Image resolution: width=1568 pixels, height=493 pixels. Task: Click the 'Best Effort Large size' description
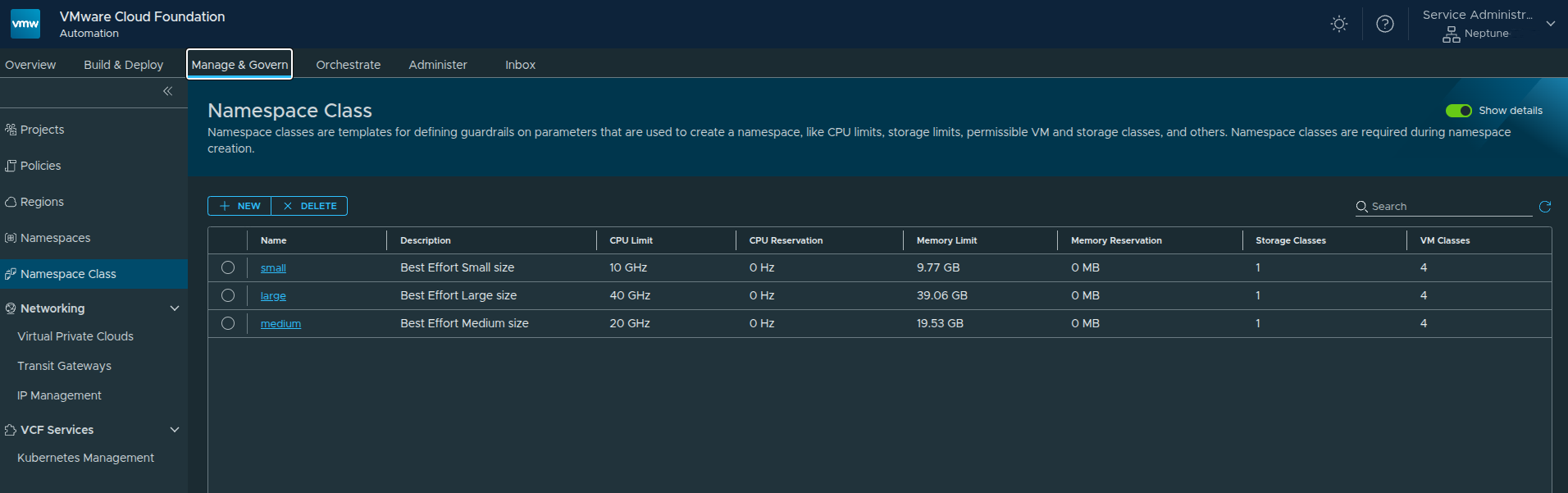pyautogui.click(x=458, y=295)
